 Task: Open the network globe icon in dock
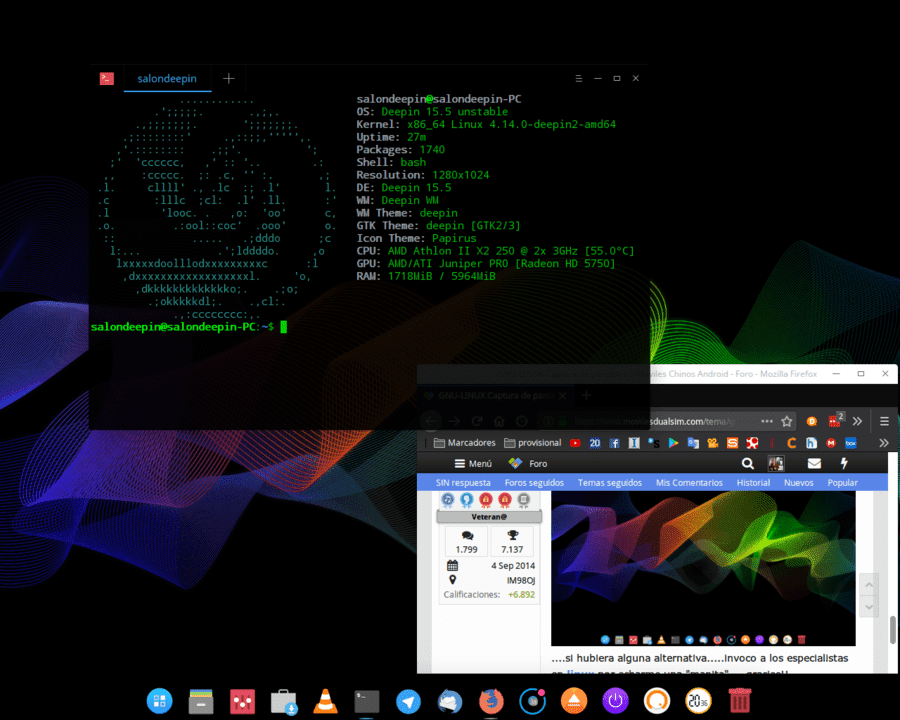(x=533, y=701)
